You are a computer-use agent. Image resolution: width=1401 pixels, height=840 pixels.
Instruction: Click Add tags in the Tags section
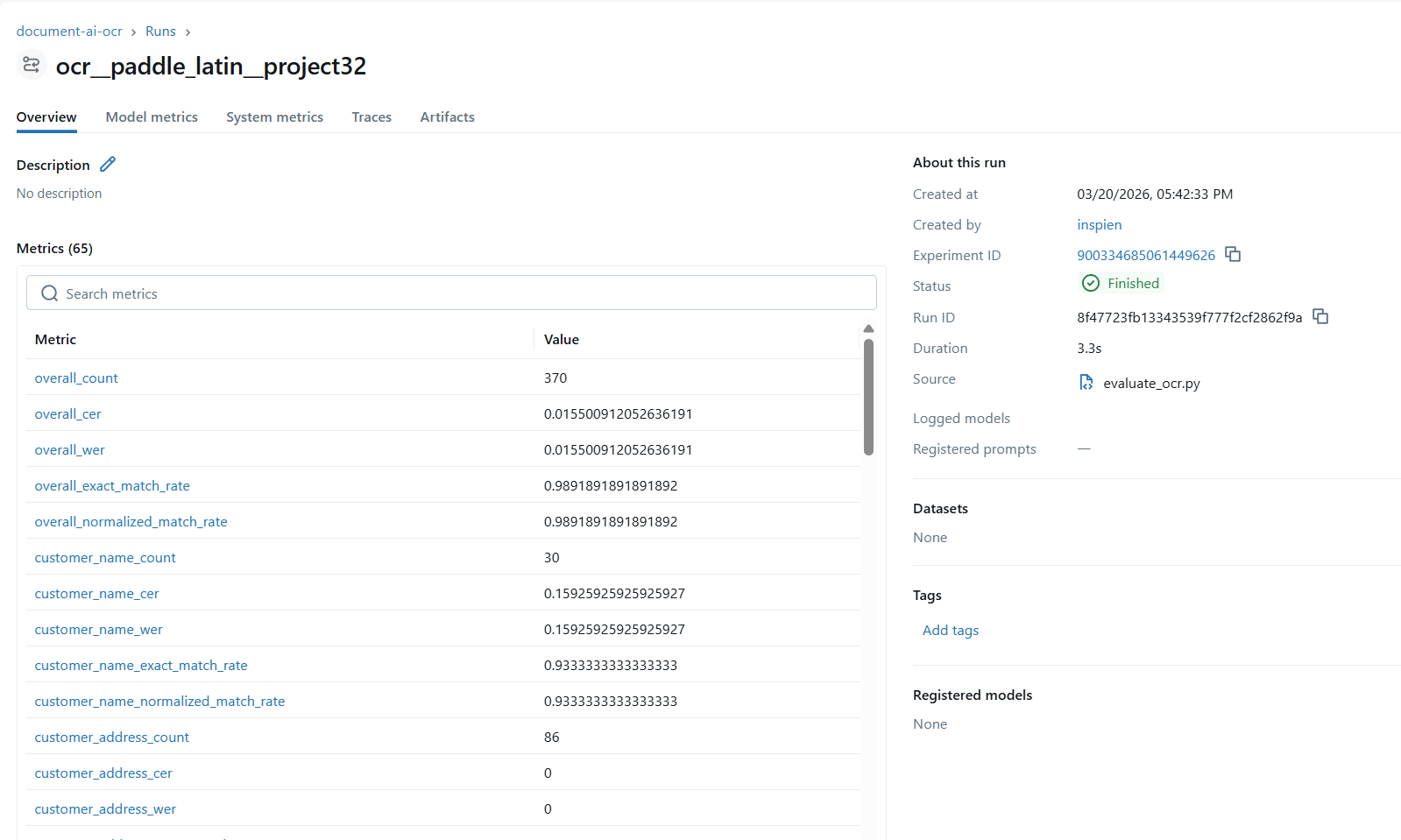950,631
